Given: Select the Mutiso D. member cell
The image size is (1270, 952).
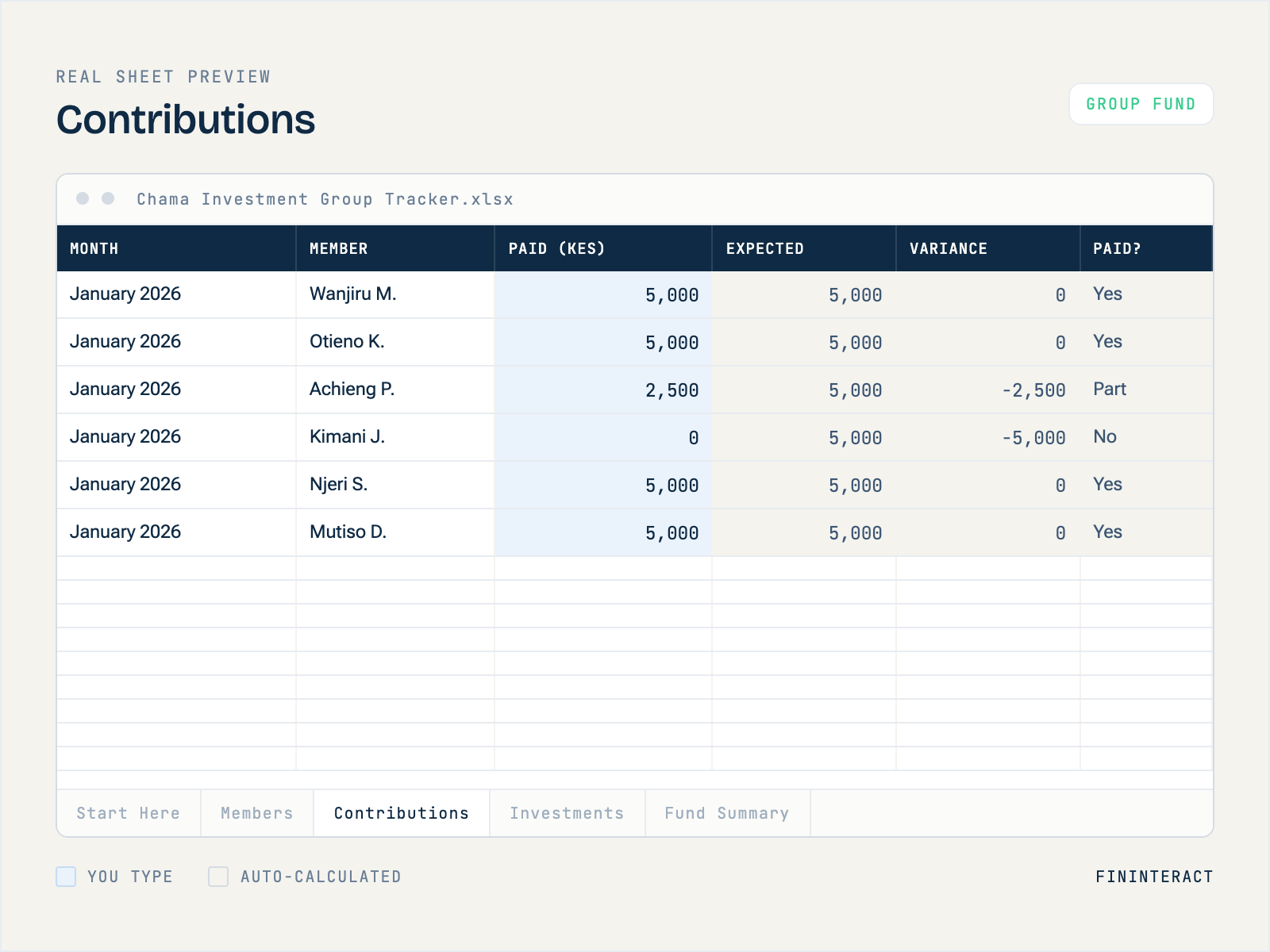Looking at the screenshot, I should point(395,532).
